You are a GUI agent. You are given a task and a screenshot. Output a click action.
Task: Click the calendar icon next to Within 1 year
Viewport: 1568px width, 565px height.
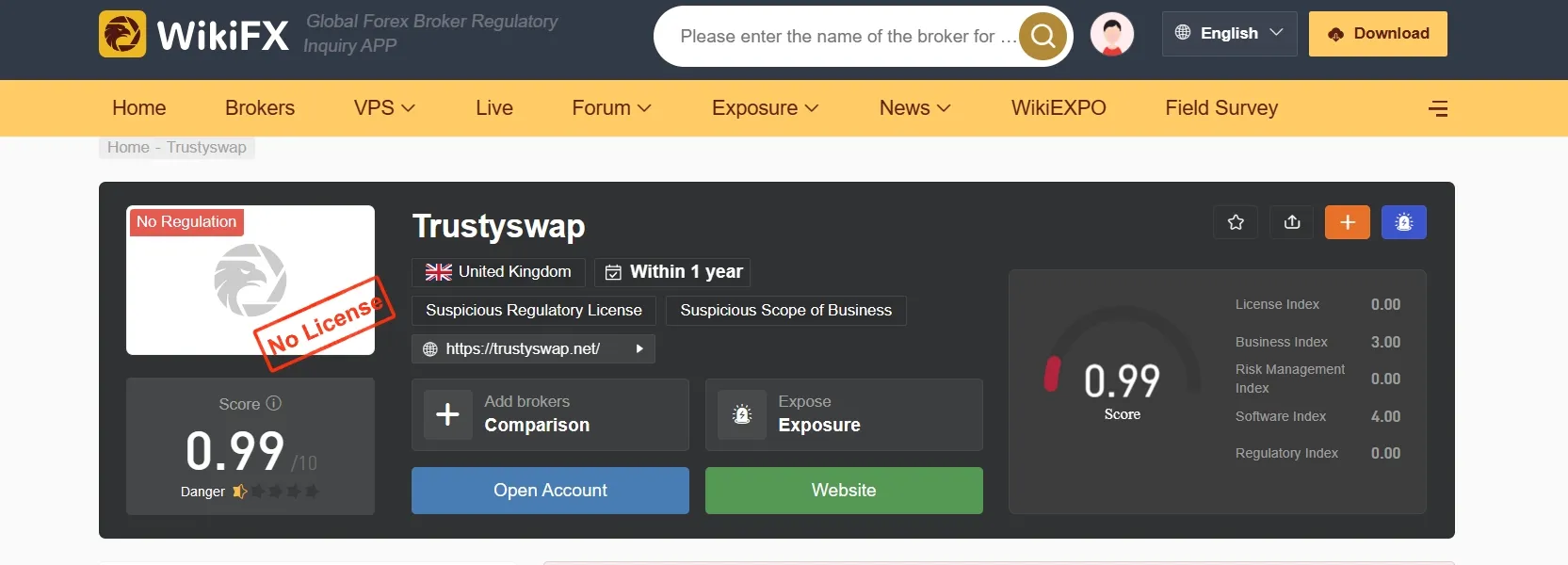[613, 272]
